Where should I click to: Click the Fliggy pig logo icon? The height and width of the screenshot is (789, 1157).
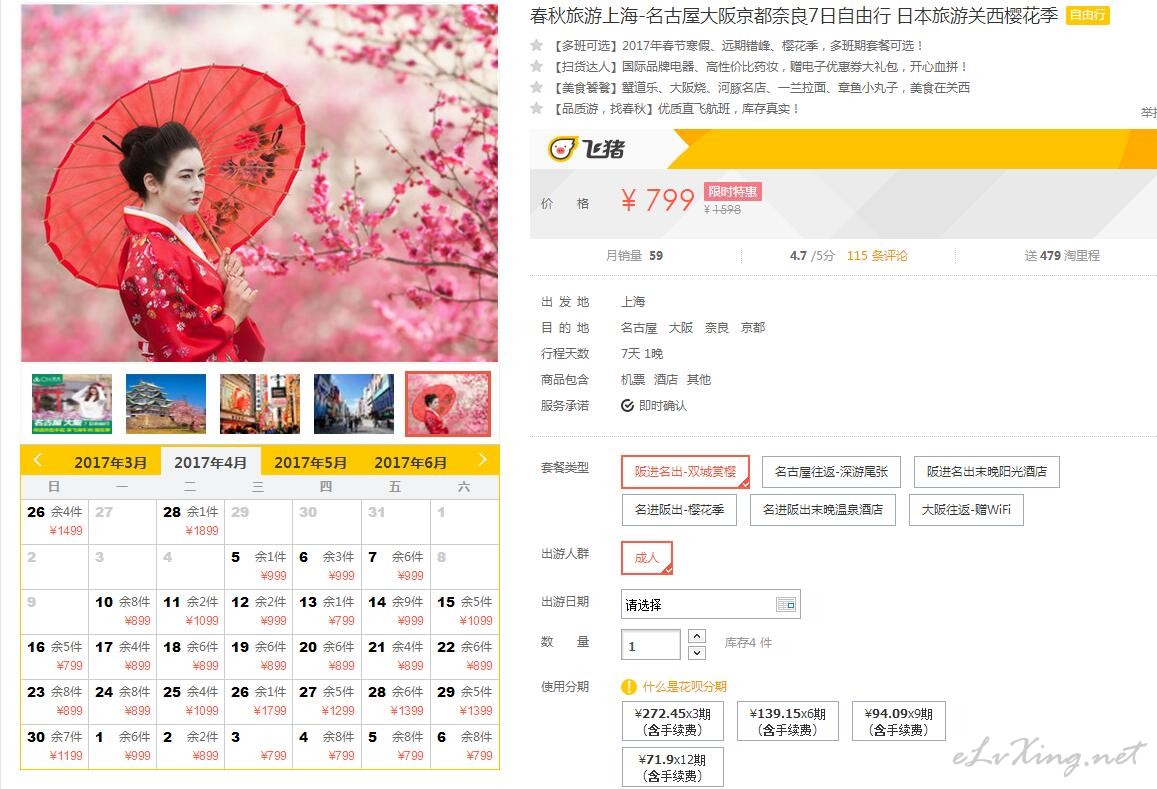pos(562,148)
